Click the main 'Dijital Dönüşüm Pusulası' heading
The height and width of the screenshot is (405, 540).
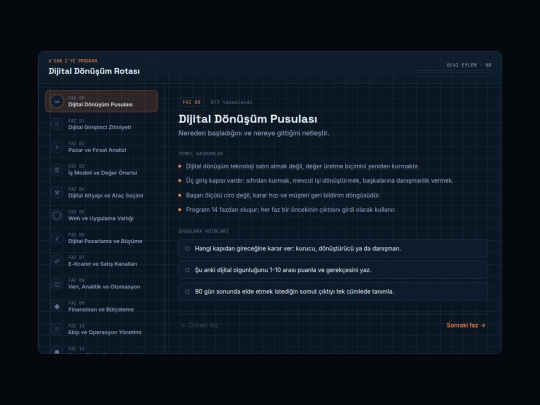coord(248,119)
